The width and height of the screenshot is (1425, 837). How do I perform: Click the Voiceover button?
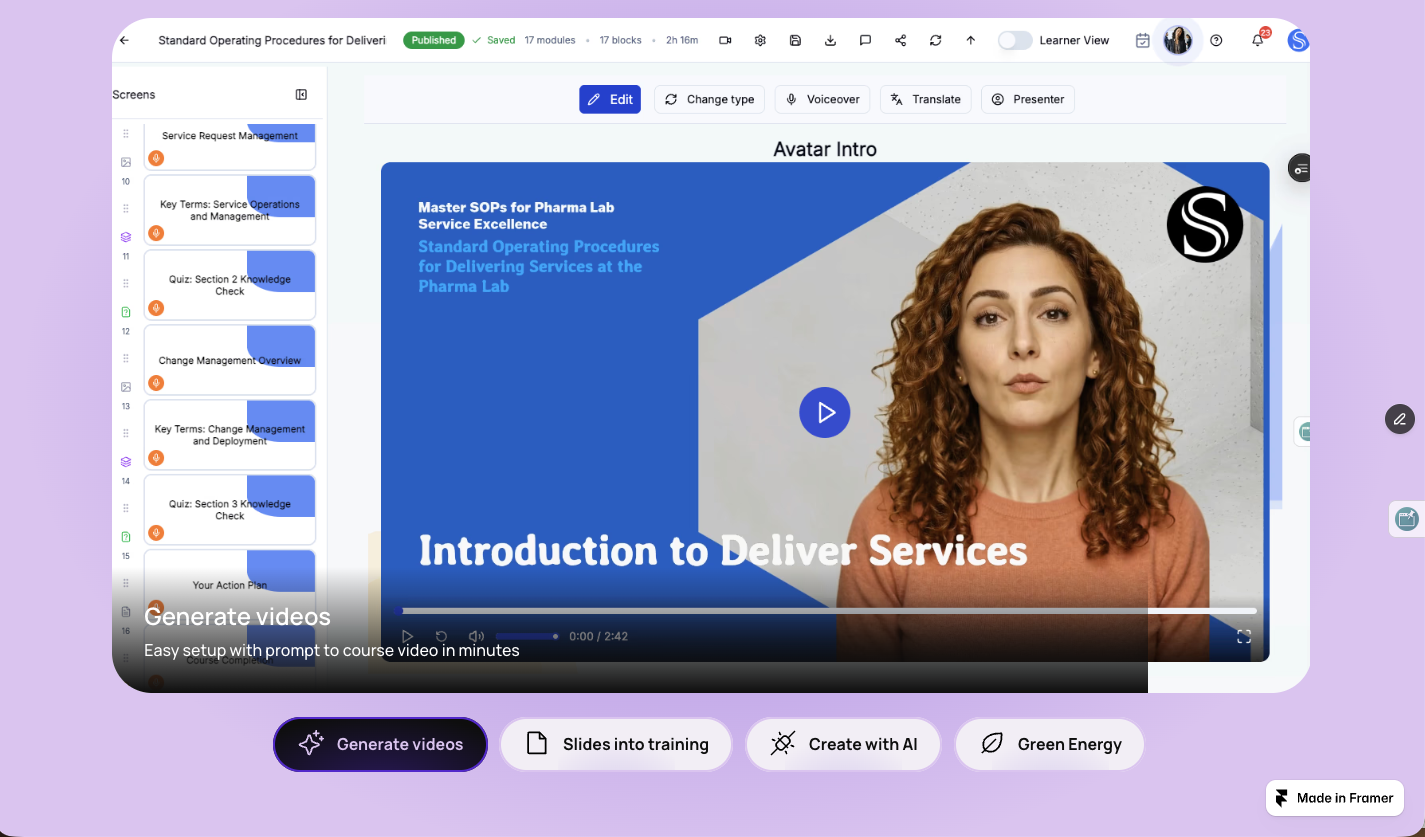[x=822, y=99]
